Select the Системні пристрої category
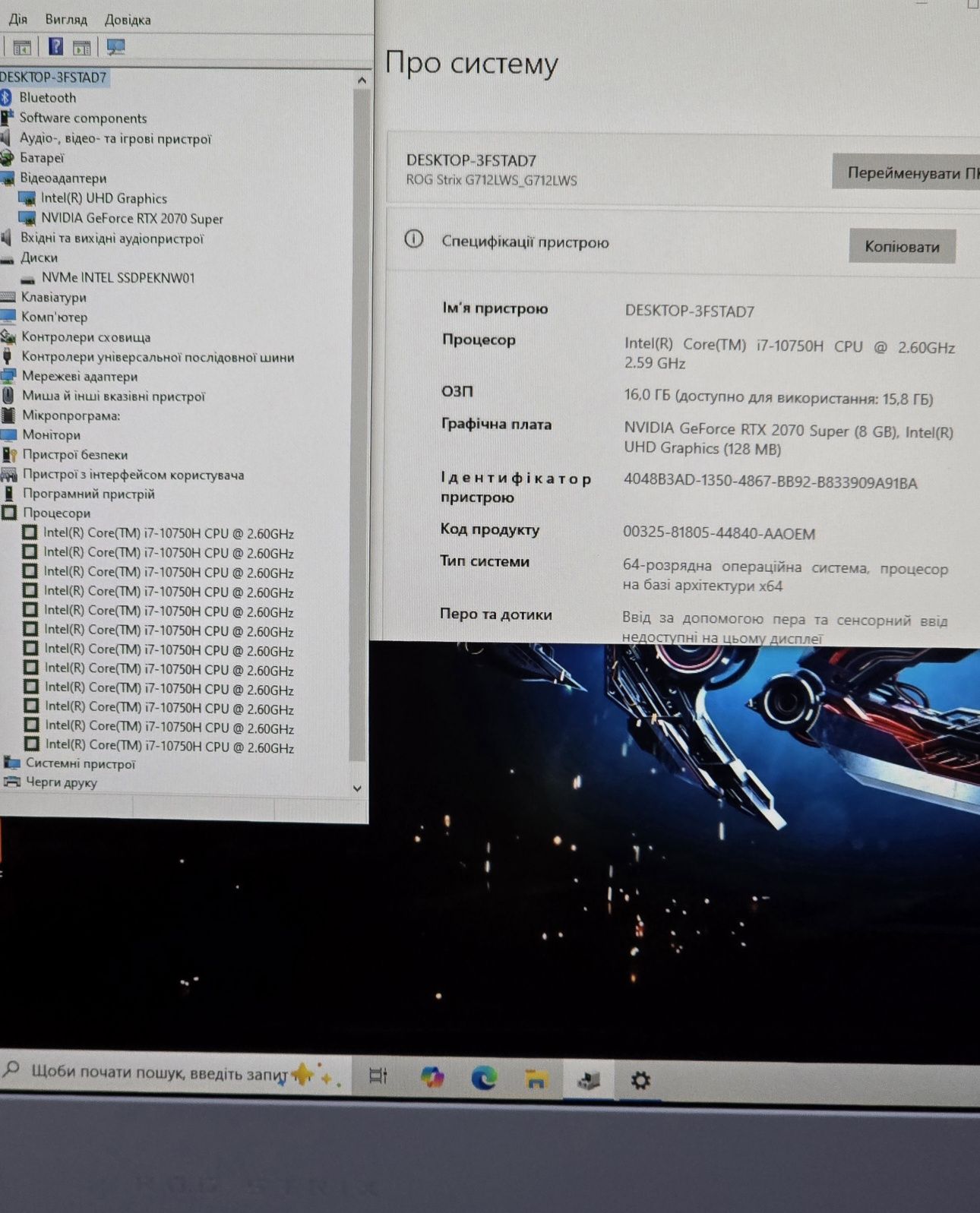Image resolution: width=980 pixels, height=1213 pixels. [x=81, y=763]
